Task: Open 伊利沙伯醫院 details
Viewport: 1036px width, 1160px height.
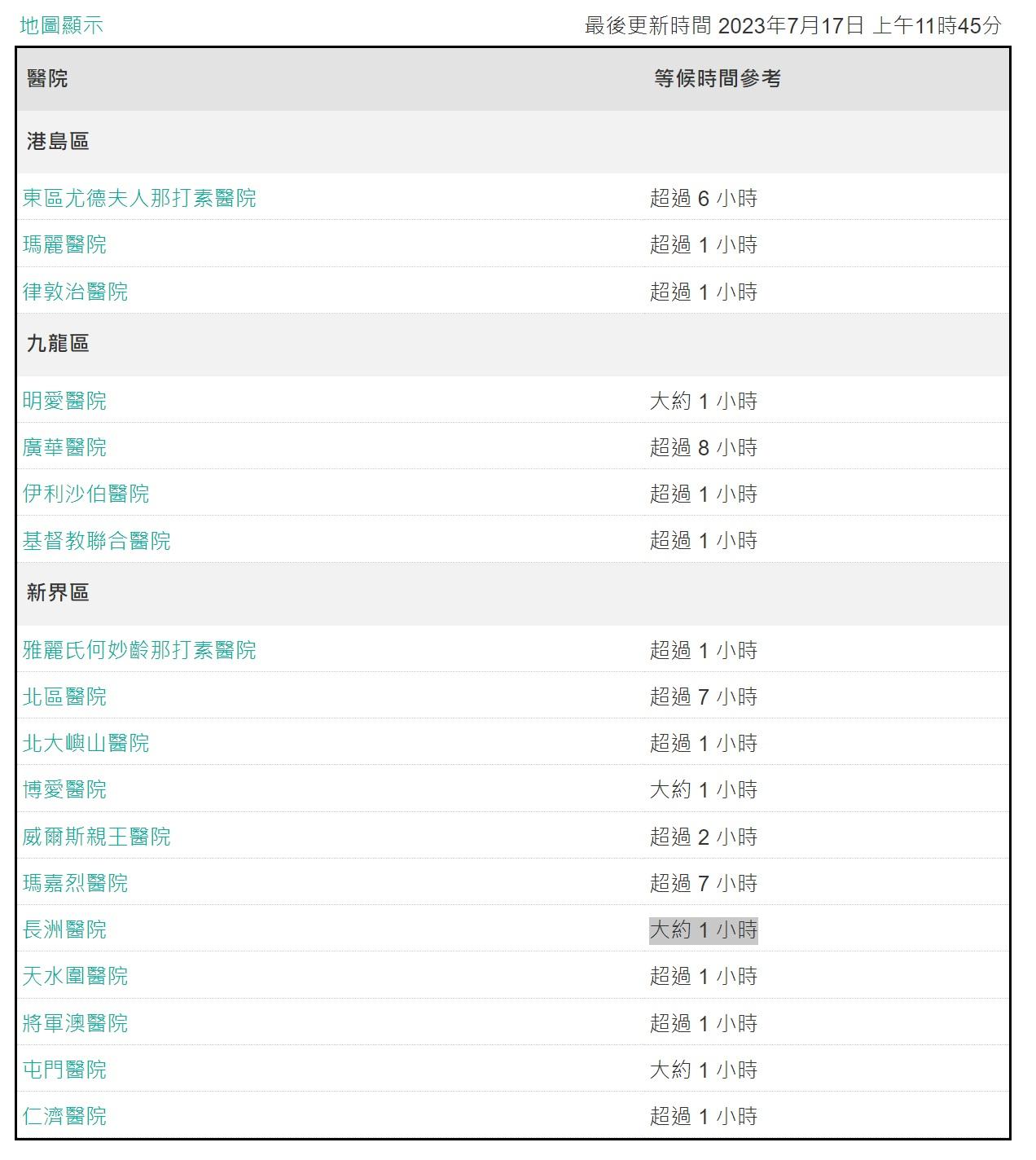Action: (x=86, y=494)
